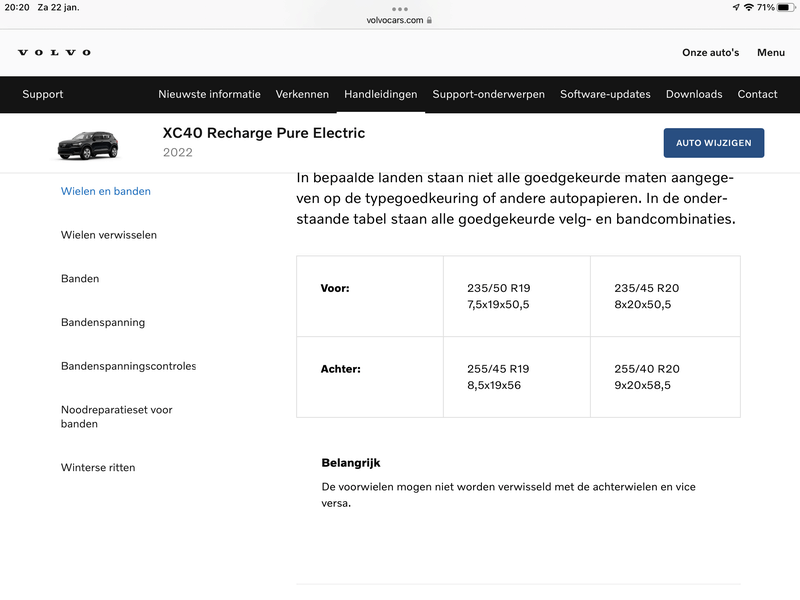The height and width of the screenshot is (600, 800).
Task: Select the Downloads navigation item
Action: (694, 94)
